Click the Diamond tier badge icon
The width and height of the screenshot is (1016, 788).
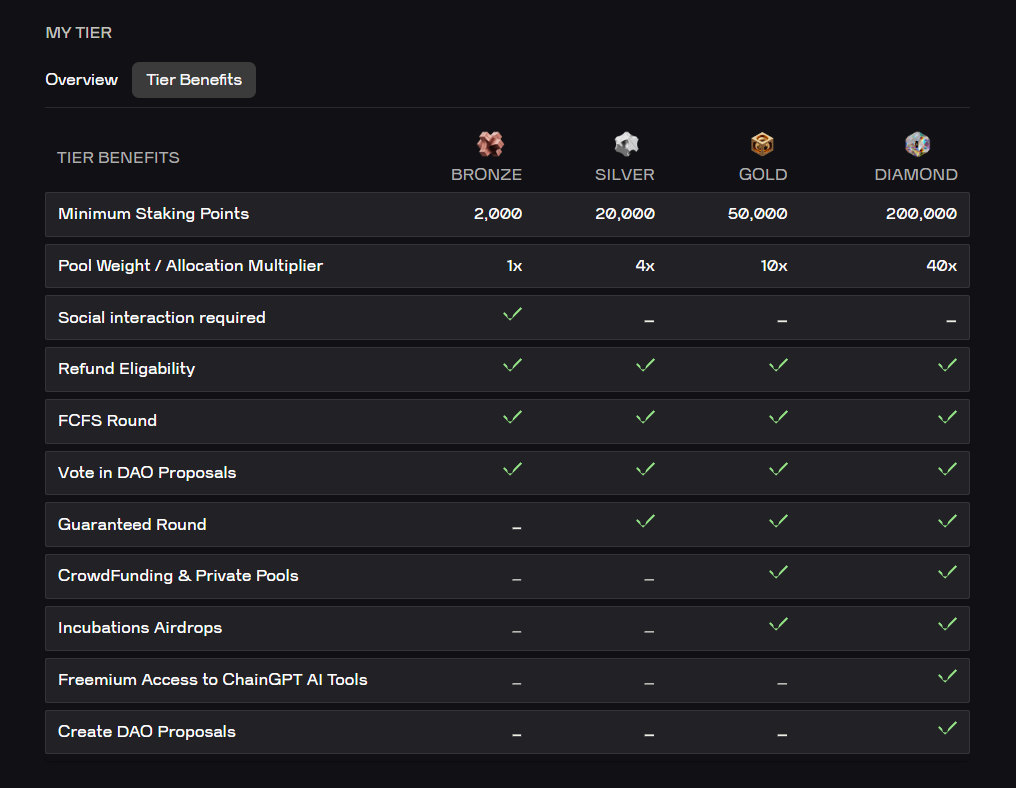point(917,144)
